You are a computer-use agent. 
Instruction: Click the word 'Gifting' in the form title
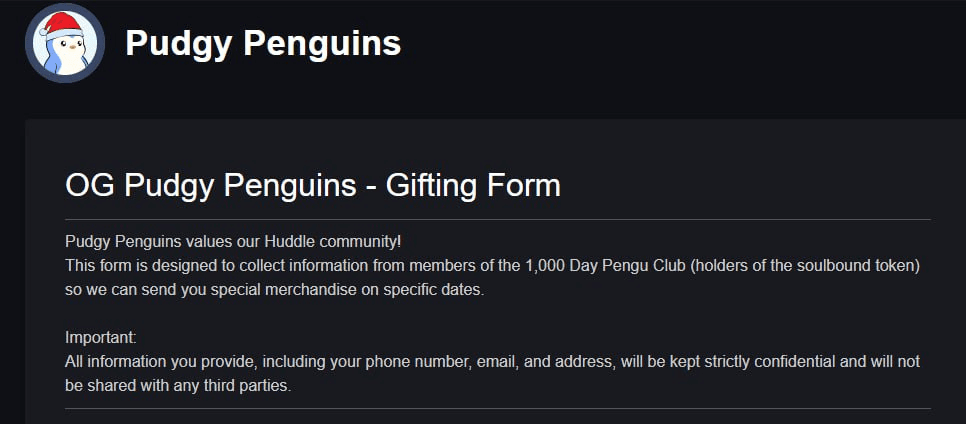pos(432,187)
